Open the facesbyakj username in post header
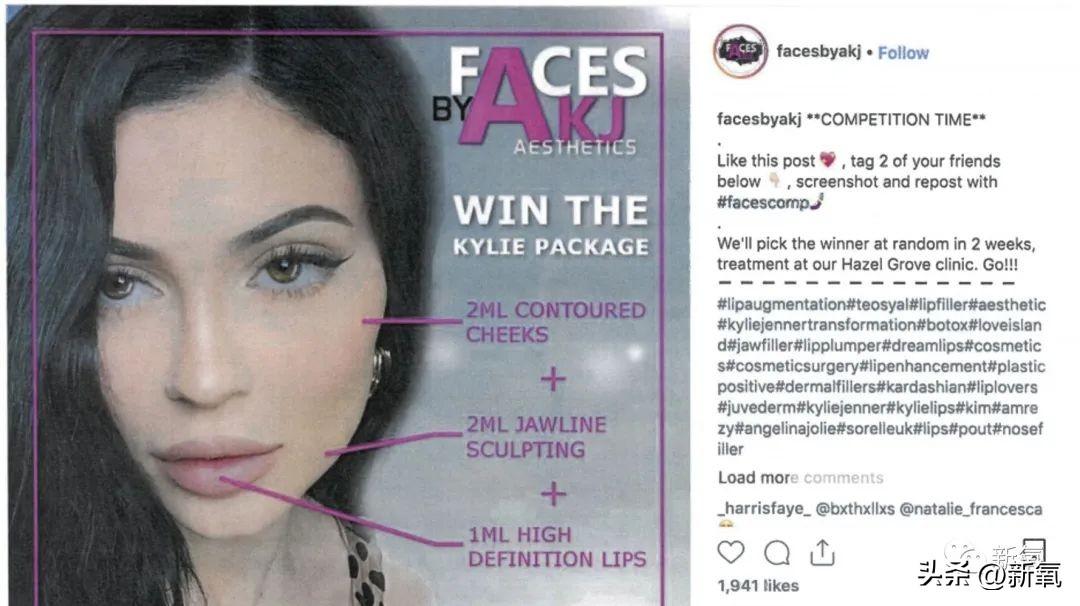The height and width of the screenshot is (606, 1080). coord(819,52)
